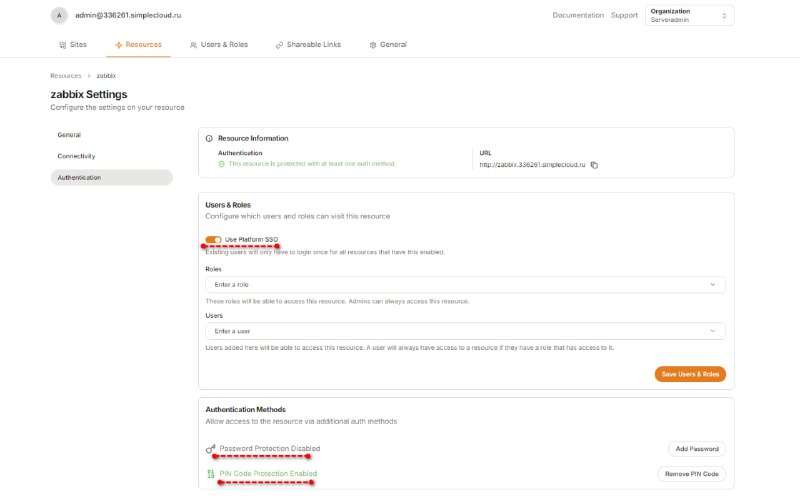The height and width of the screenshot is (499, 800).
Task: Click the http://zabbix.336261.simplecloud.ru URL text
Action: [x=532, y=165]
